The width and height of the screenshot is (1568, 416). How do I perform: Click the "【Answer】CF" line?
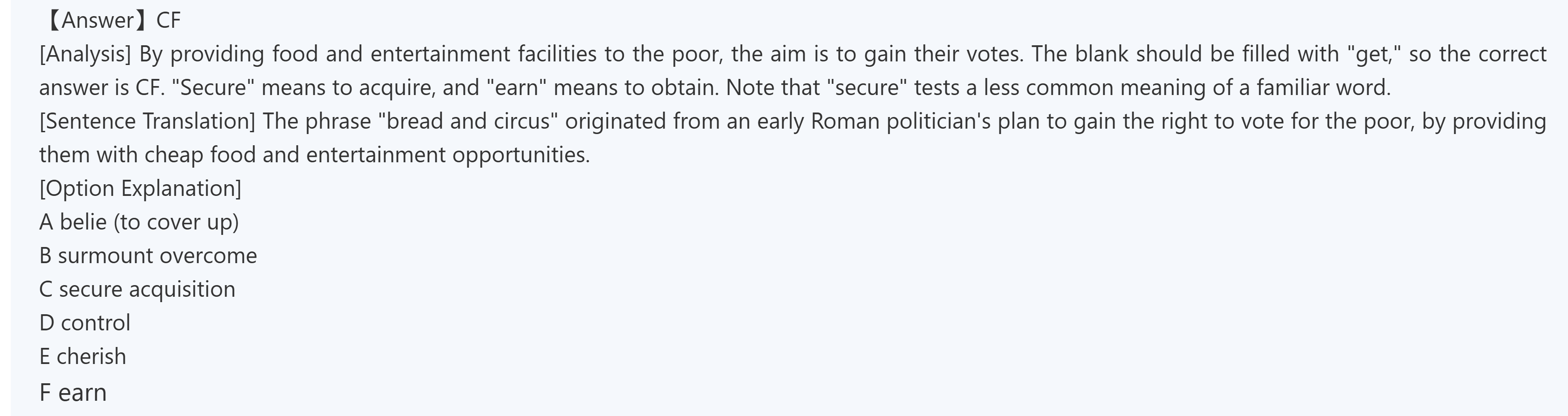pos(113,21)
